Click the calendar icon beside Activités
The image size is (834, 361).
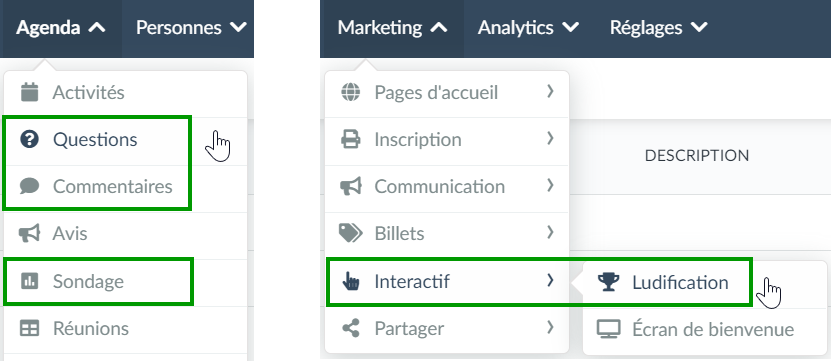click(x=29, y=92)
